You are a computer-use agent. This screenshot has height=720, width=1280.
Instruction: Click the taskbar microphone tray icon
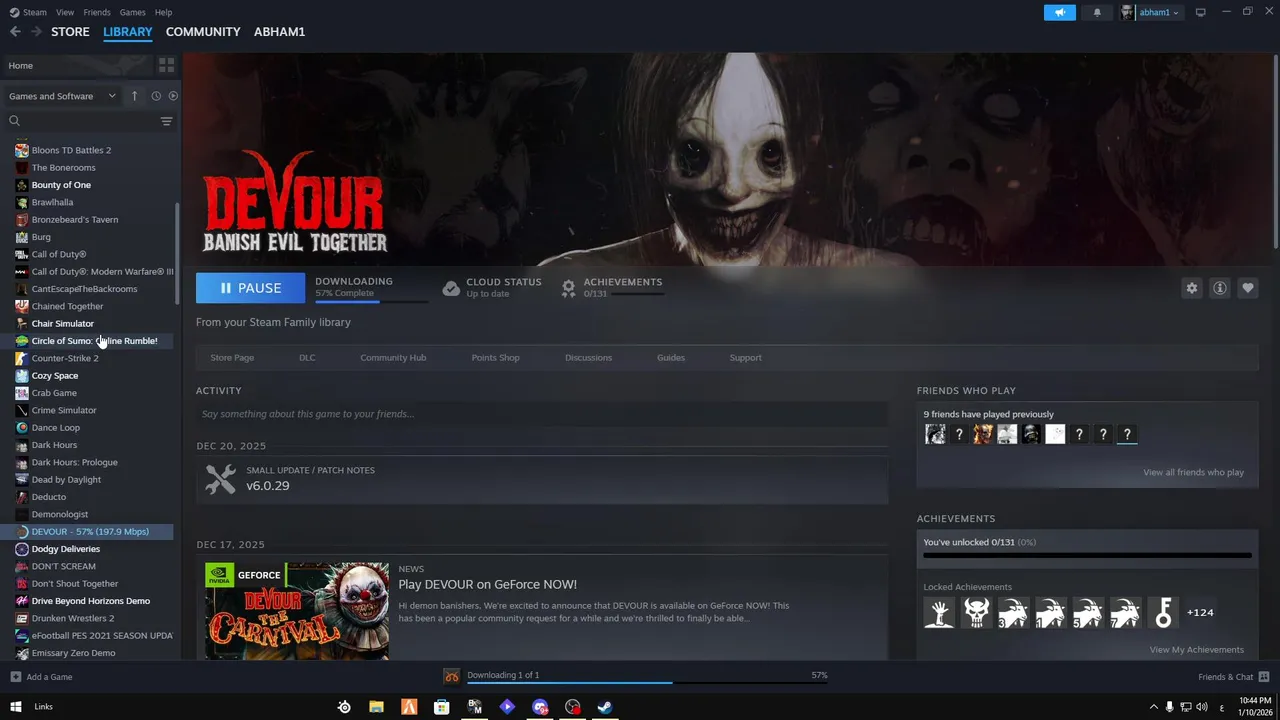click(1169, 707)
